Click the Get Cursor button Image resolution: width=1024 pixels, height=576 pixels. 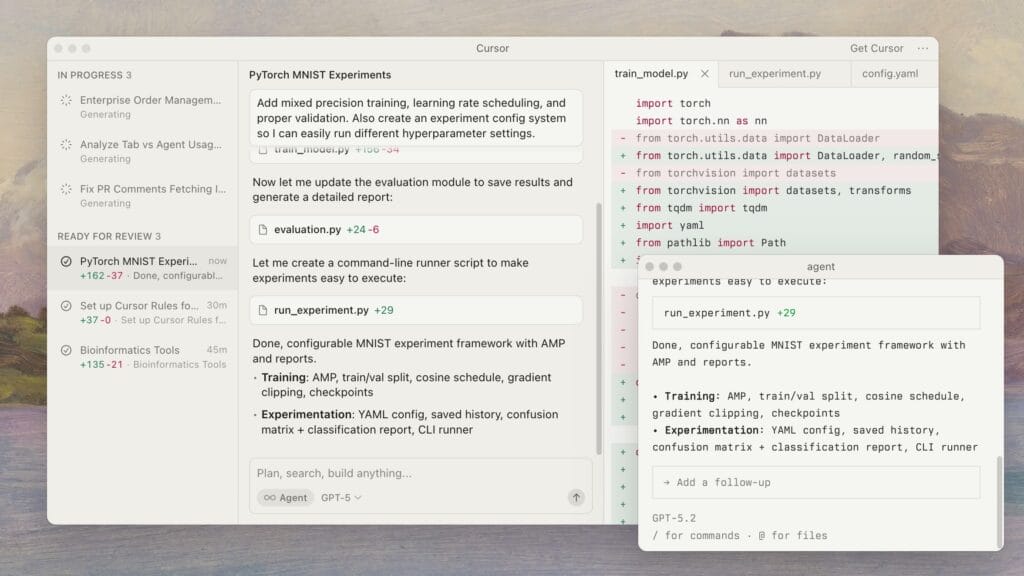(x=876, y=48)
